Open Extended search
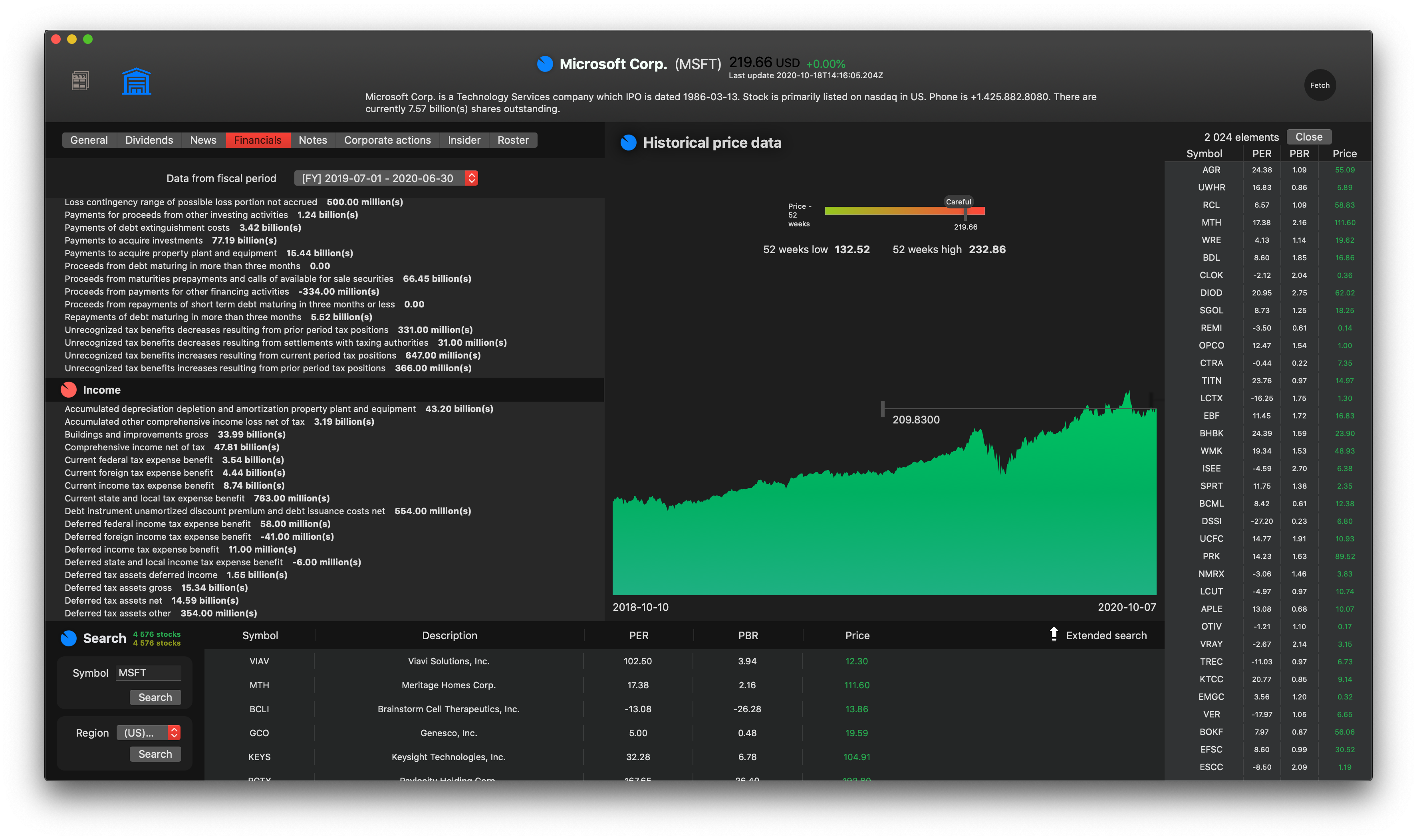Image resolution: width=1417 pixels, height=840 pixels. pyautogui.click(x=1105, y=635)
